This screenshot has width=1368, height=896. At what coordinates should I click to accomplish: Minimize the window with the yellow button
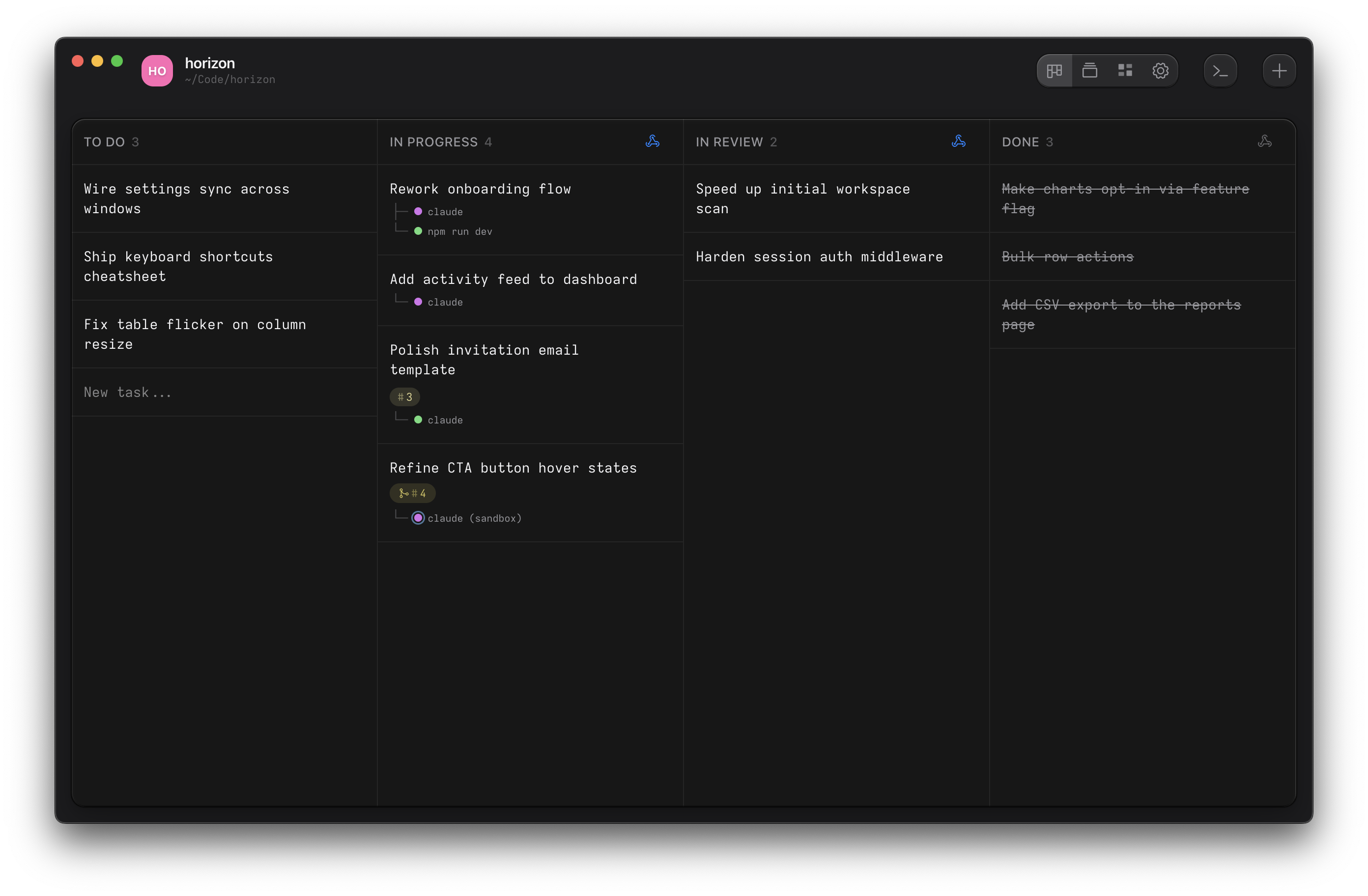click(x=97, y=61)
